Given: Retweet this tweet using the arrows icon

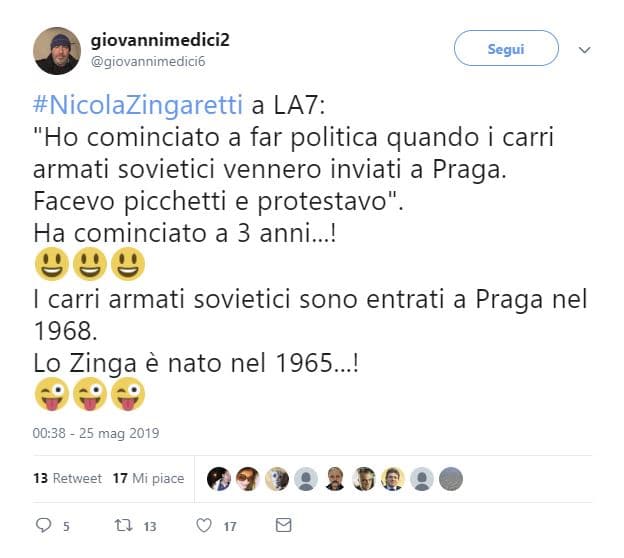Looking at the screenshot, I should [121, 525].
